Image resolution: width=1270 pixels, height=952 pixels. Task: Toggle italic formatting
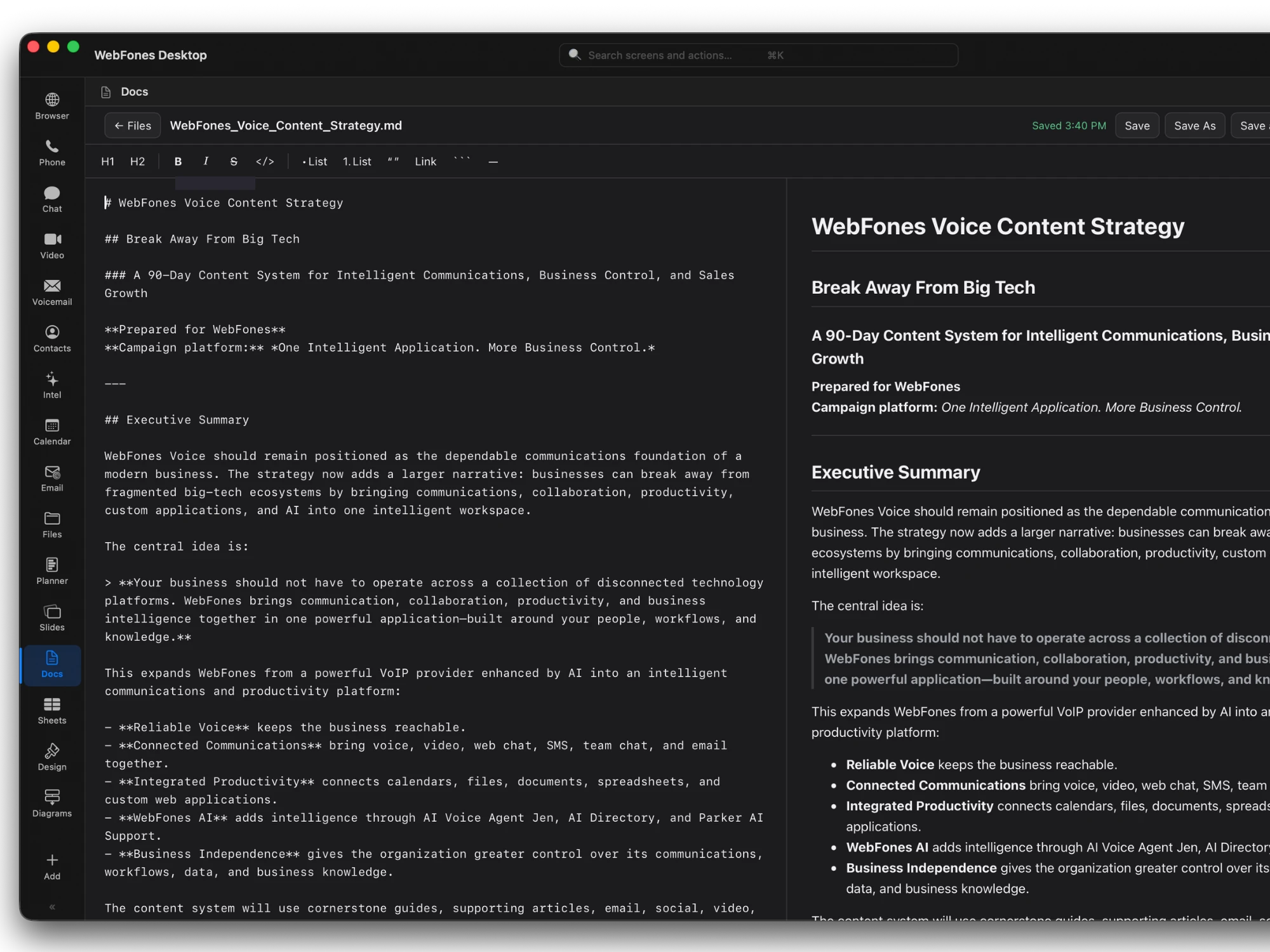(206, 162)
